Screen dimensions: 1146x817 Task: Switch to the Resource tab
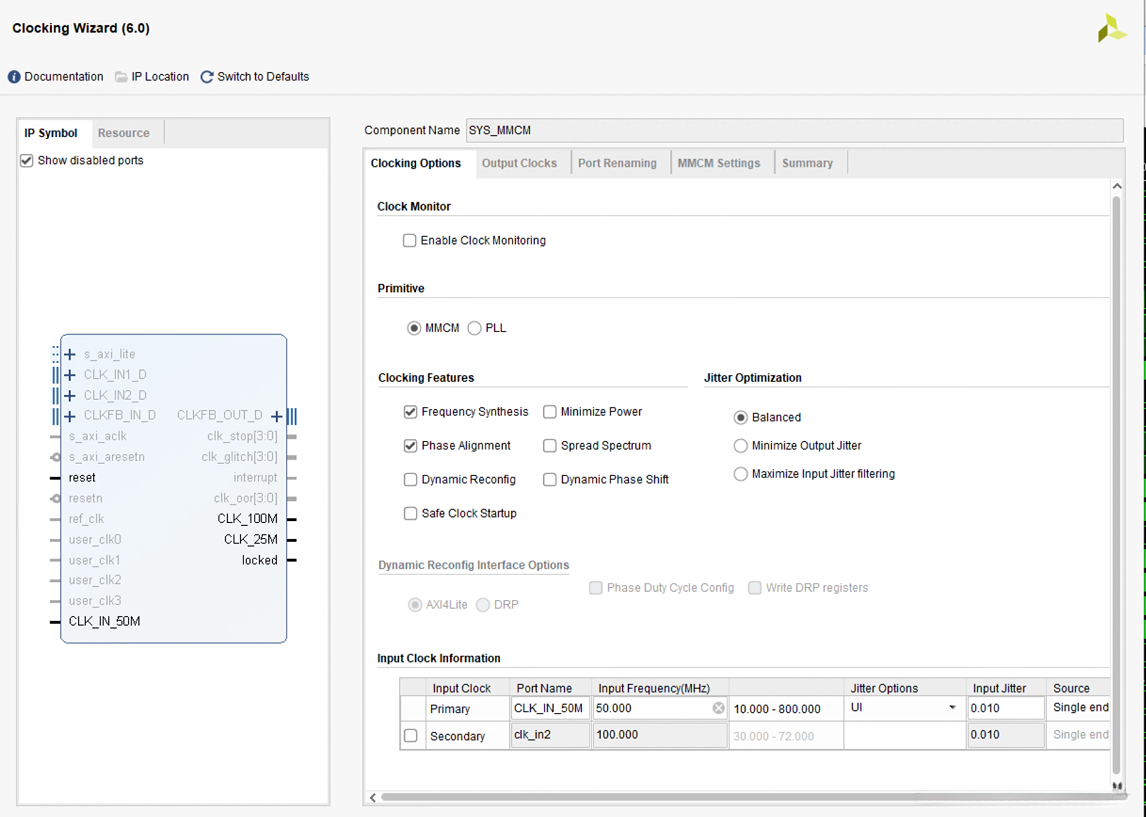point(124,133)
